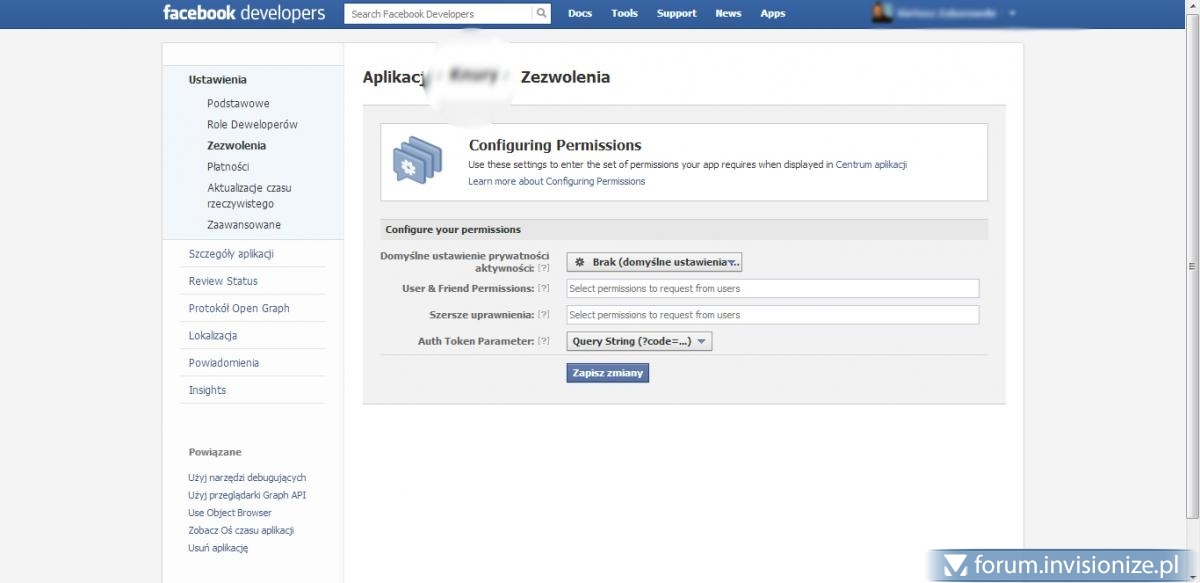The image size is (1200, 583).
Task: Open the Brak (domyślne ustawienia) privacy dropdown
Action: [x=654, y=262]
